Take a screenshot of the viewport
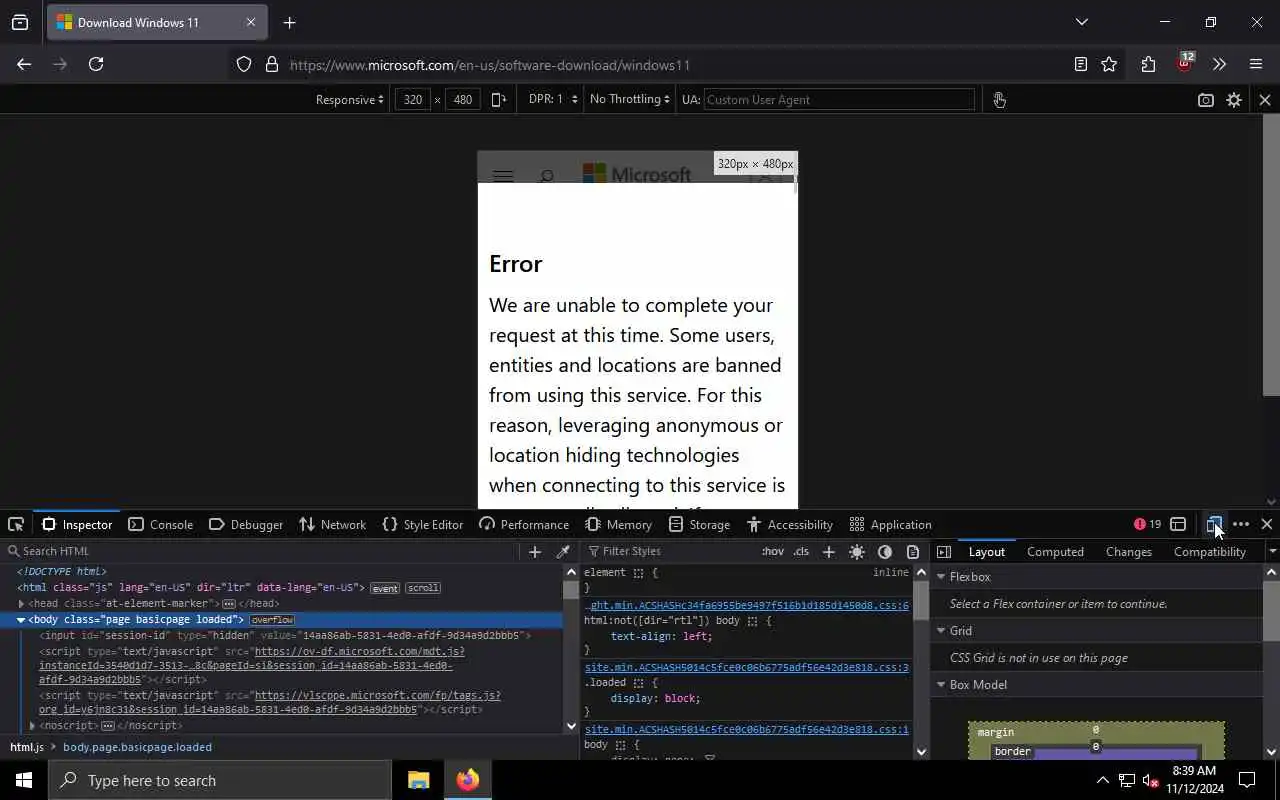 point(1206,100)
